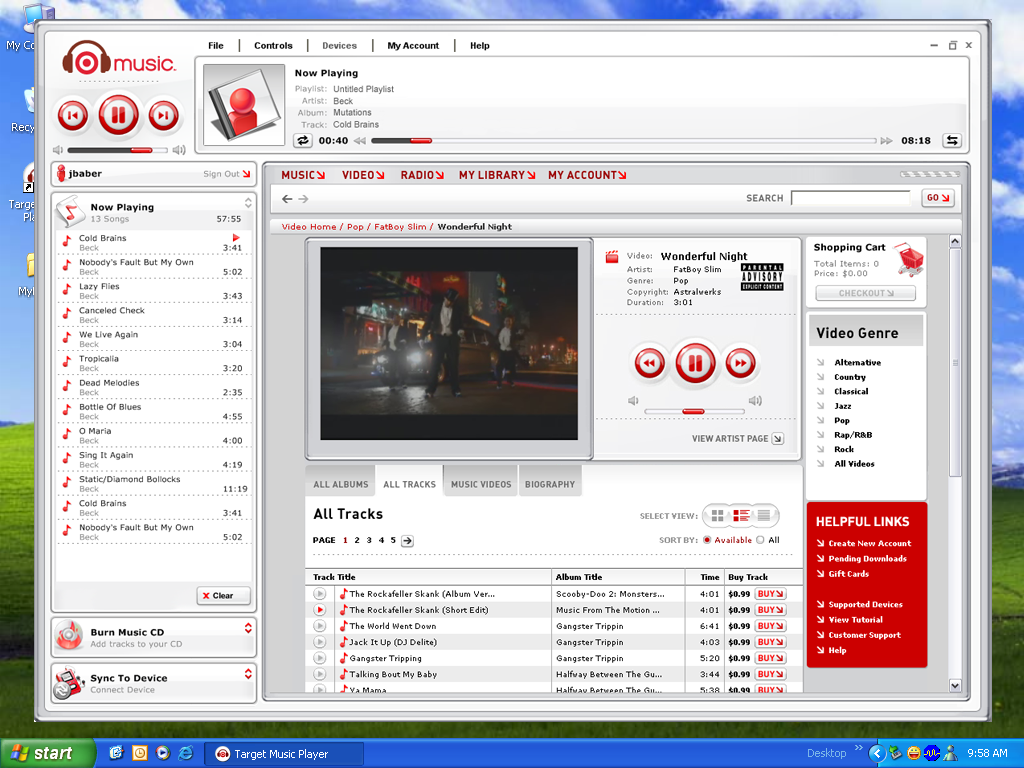1024x768 pixels.
Task: Collapse the Now Playing playlist panel
Action: click(x=248, y=202)
